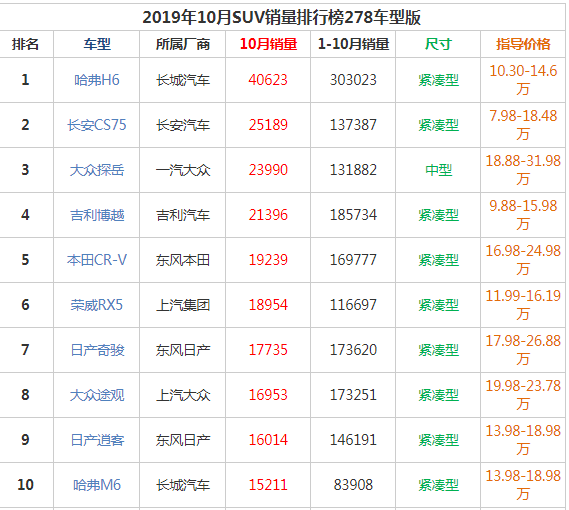This screenshot has width=569, height=510.
Task: Open the 长安CS75 model link
Action: (97, 125)
